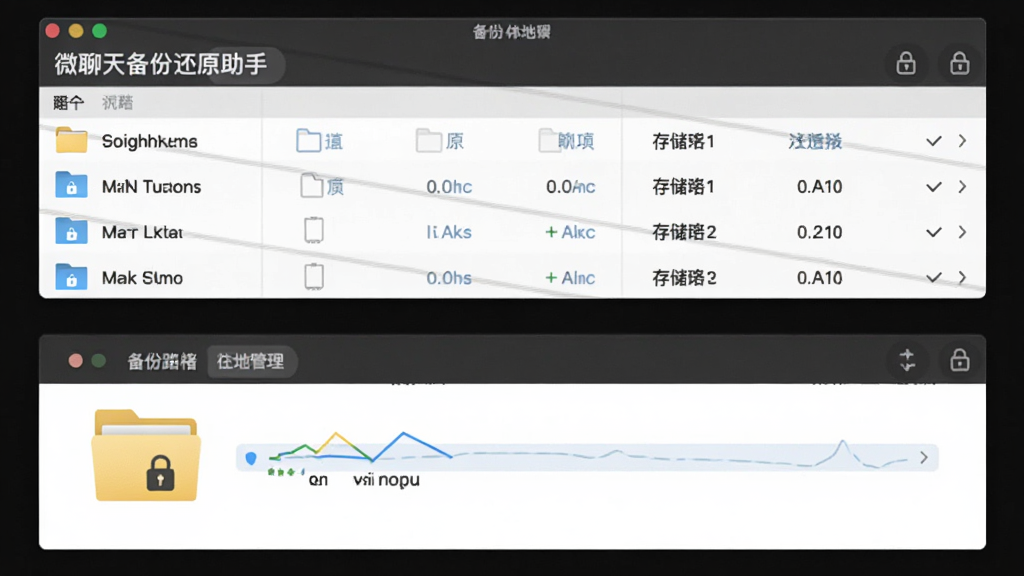Viewport: 1024px width, 576px height.
Task: Click the 0.A10 value in Mak Slmo row
Action: [x=819, y=278]
